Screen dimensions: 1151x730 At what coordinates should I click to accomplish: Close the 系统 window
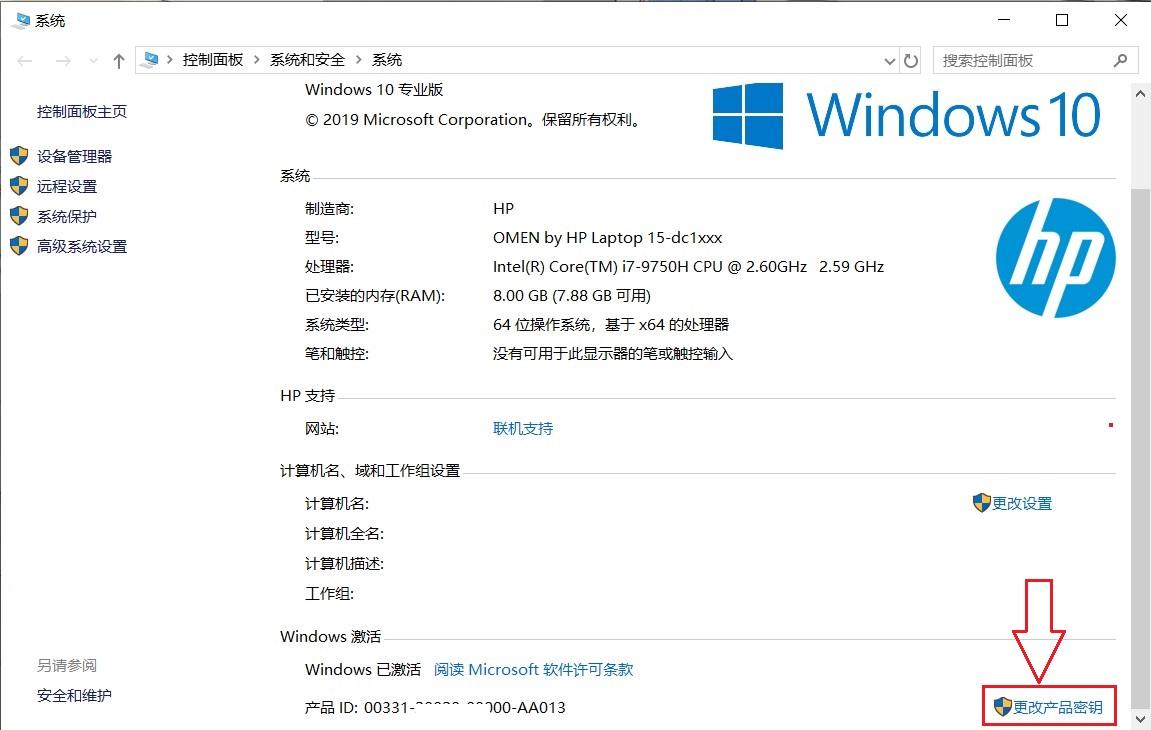[1121, 20]
